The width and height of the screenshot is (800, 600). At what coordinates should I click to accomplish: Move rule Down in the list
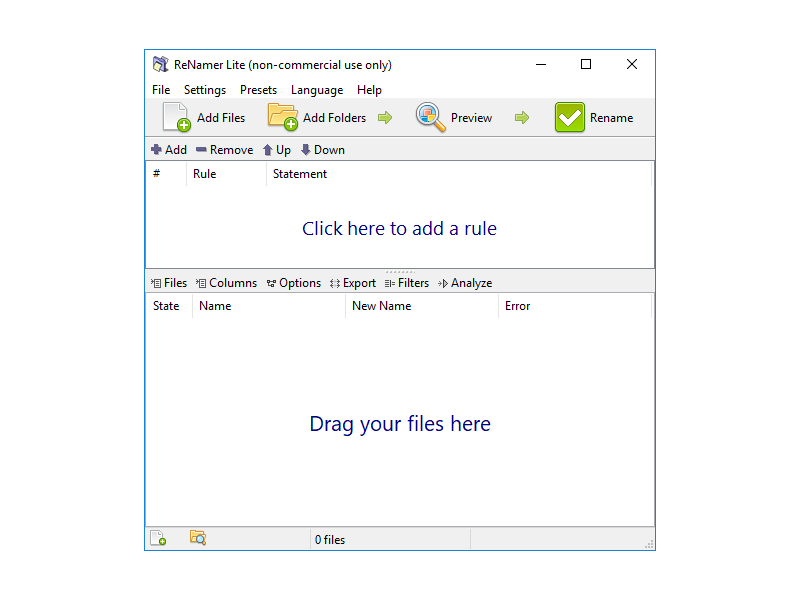322,150
